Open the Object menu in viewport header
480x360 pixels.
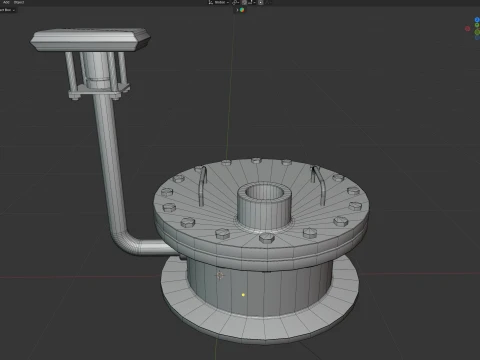[19, 2]
